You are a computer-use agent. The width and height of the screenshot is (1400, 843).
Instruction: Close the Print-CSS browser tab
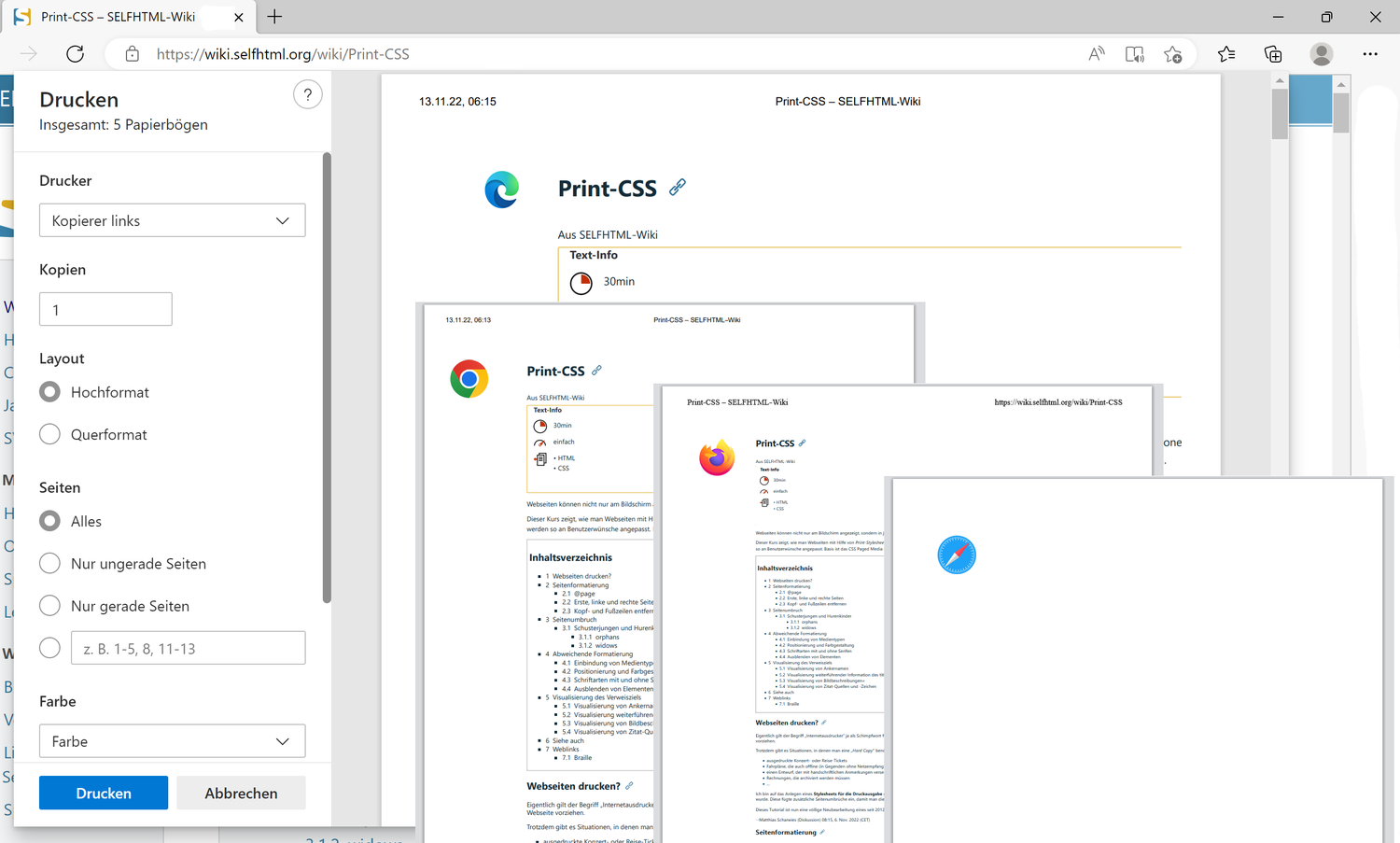point(238,17)
